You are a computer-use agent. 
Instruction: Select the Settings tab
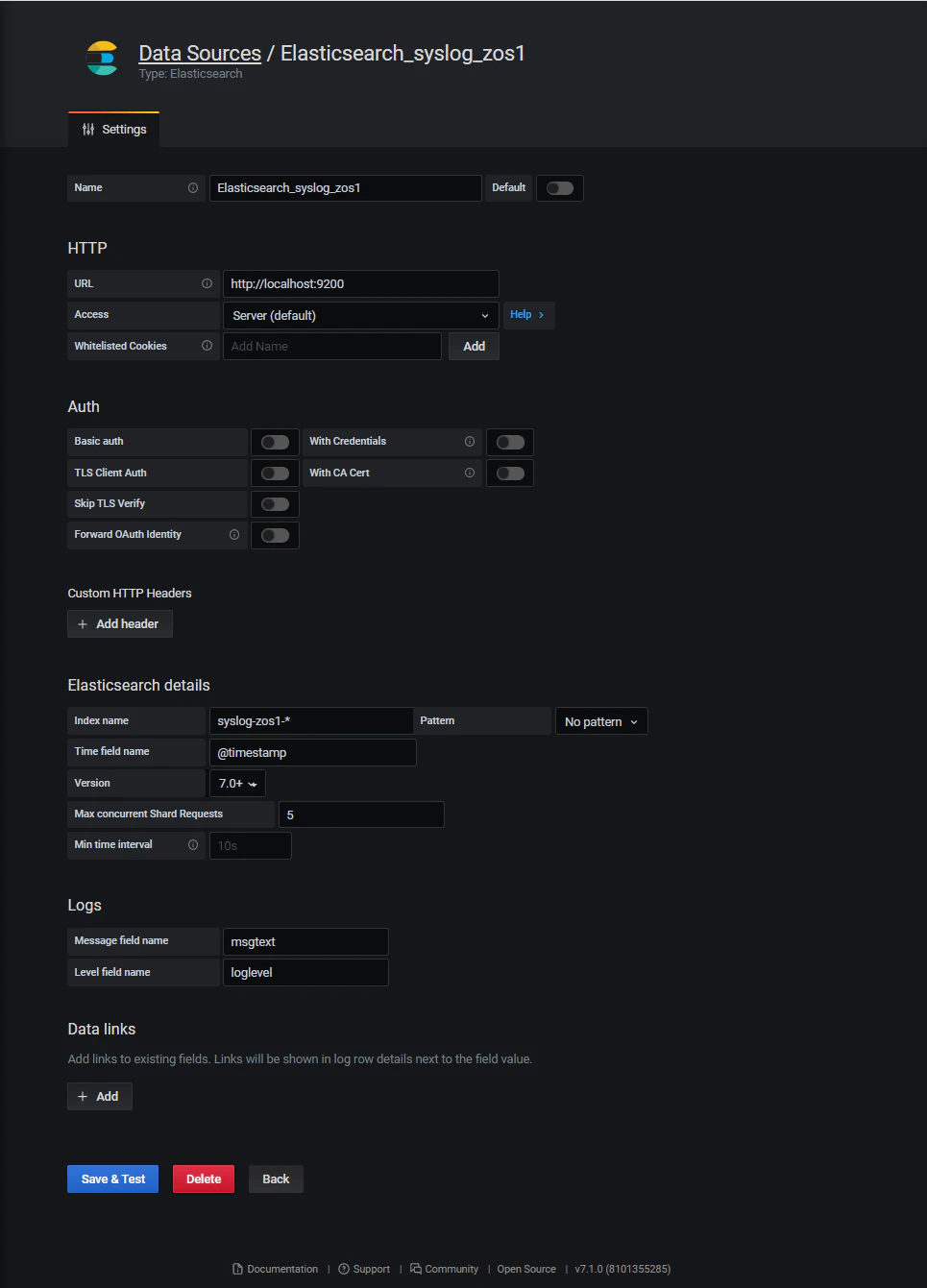click(114, 130)
